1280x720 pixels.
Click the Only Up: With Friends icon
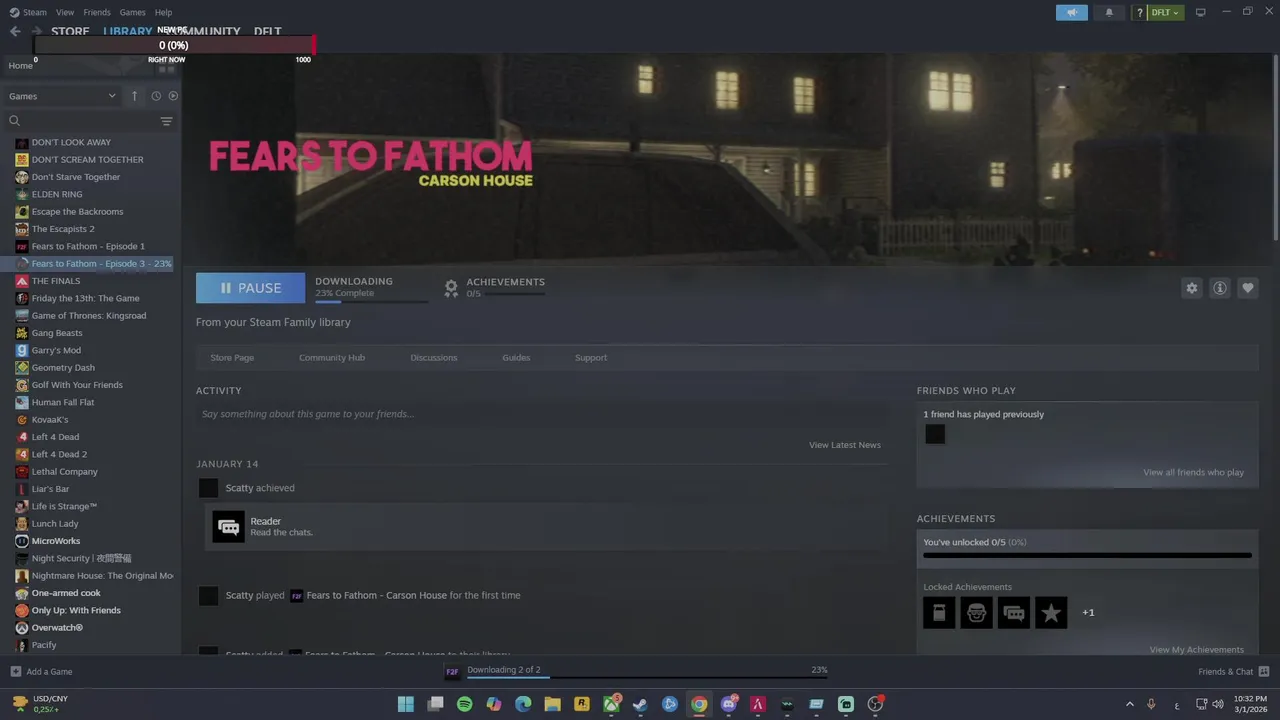click(22, 610)
